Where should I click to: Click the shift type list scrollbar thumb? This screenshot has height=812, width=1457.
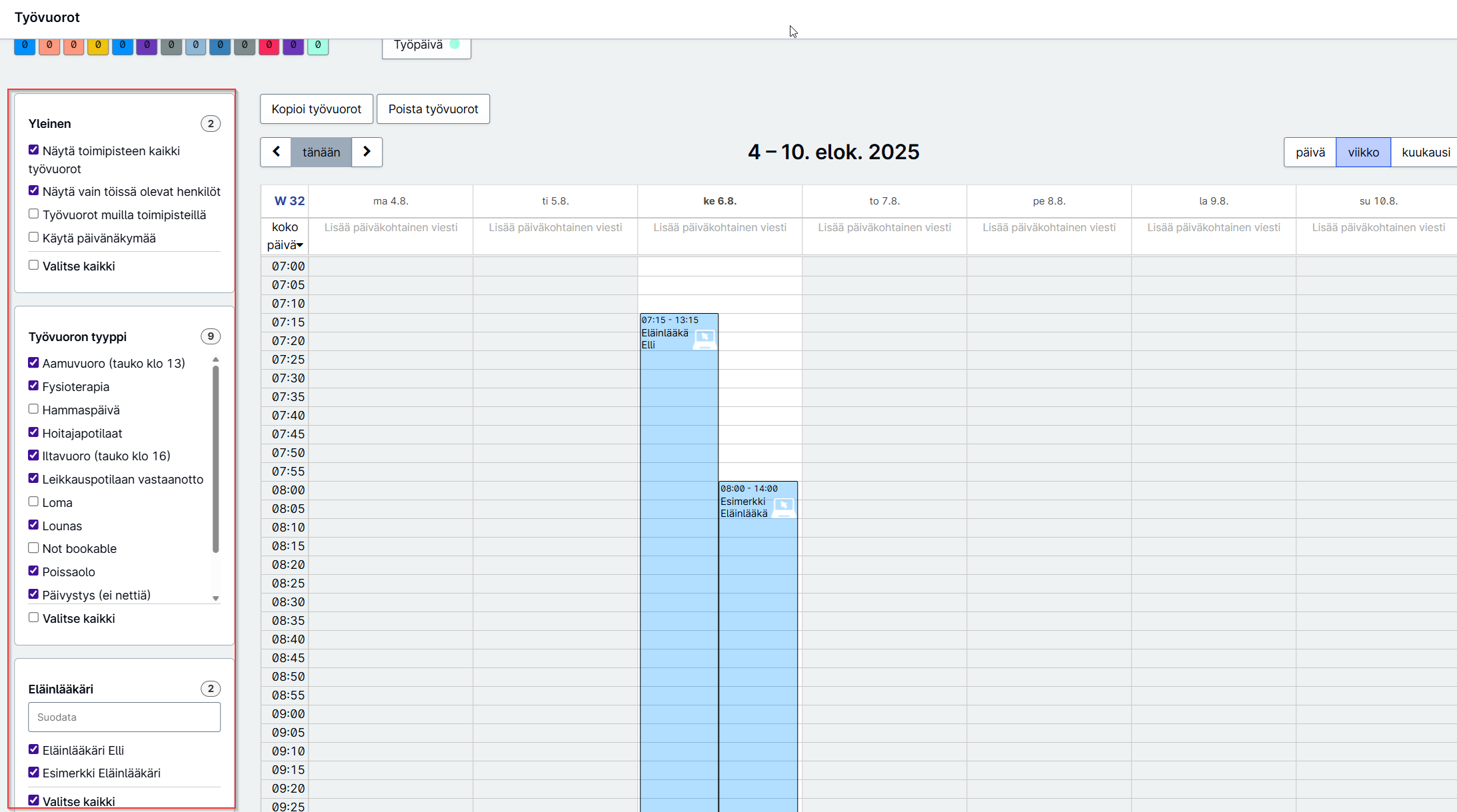coord(215,459)
